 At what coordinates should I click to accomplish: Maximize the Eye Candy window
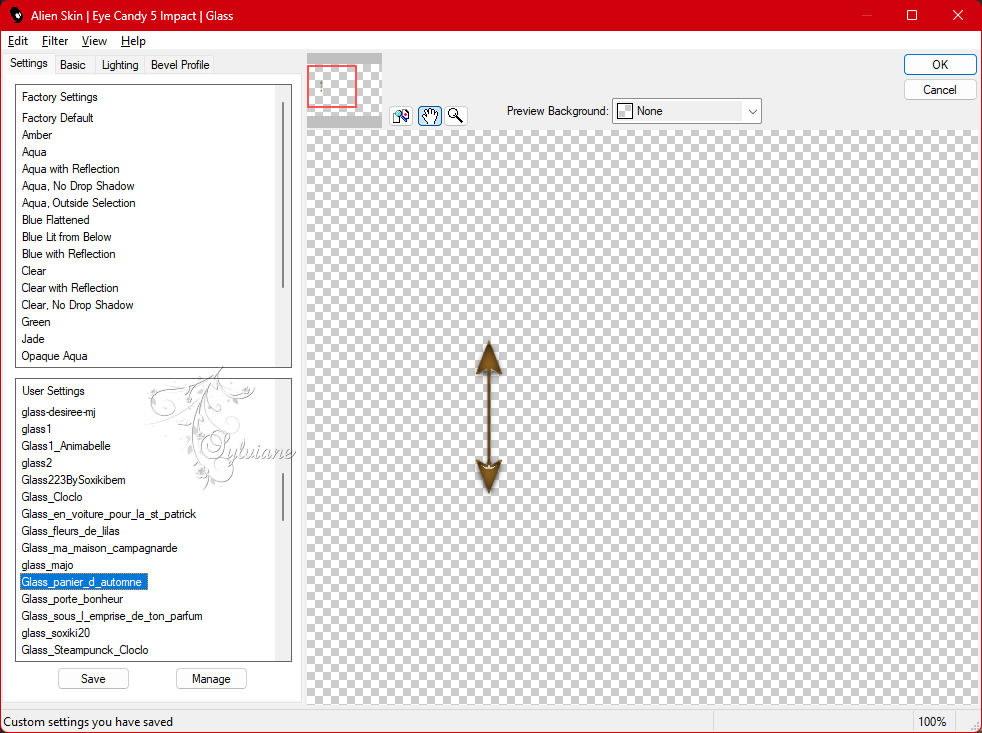912,15
